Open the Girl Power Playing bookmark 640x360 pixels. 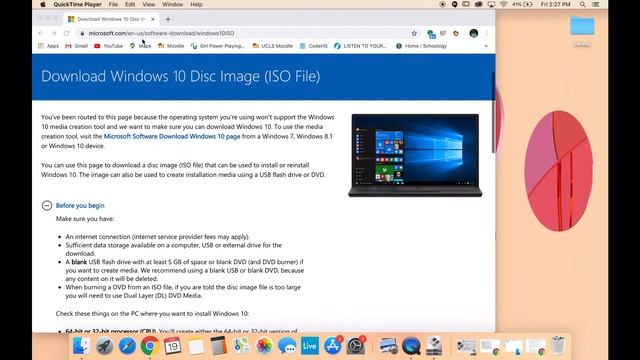pyautogui.click(x=218, y=46)
